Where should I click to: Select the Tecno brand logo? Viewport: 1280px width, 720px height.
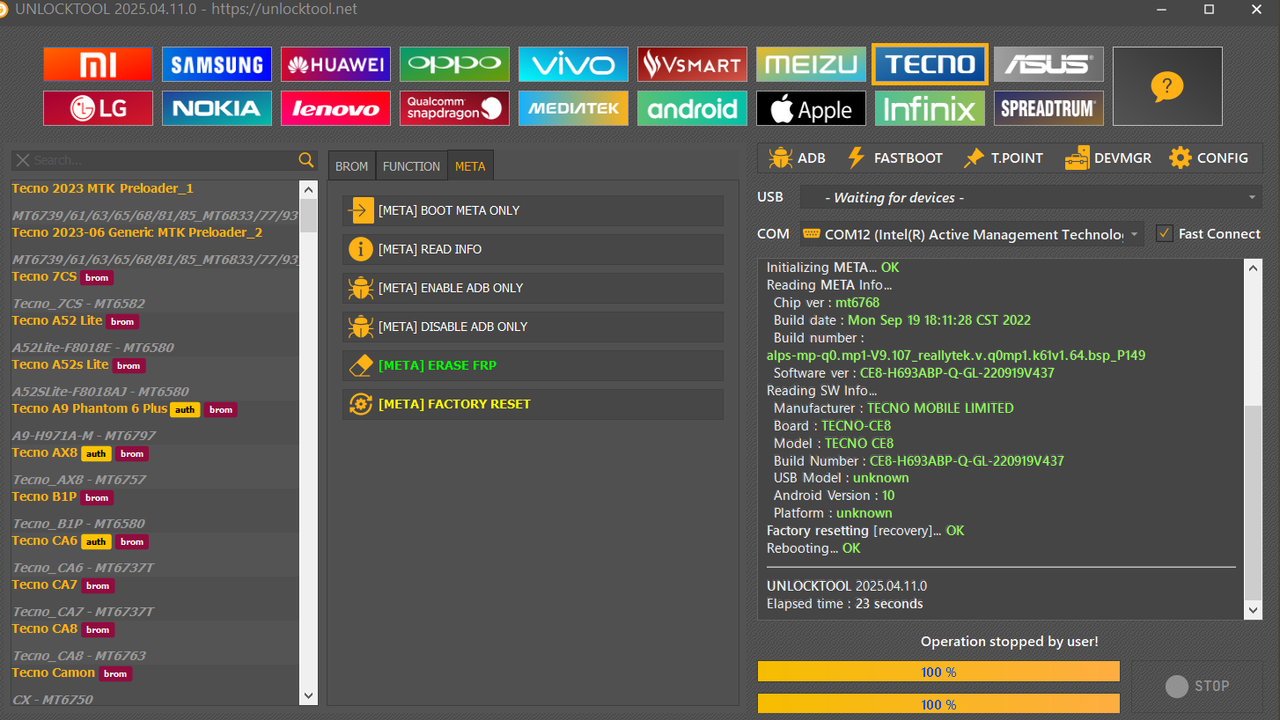click(930, 65)
